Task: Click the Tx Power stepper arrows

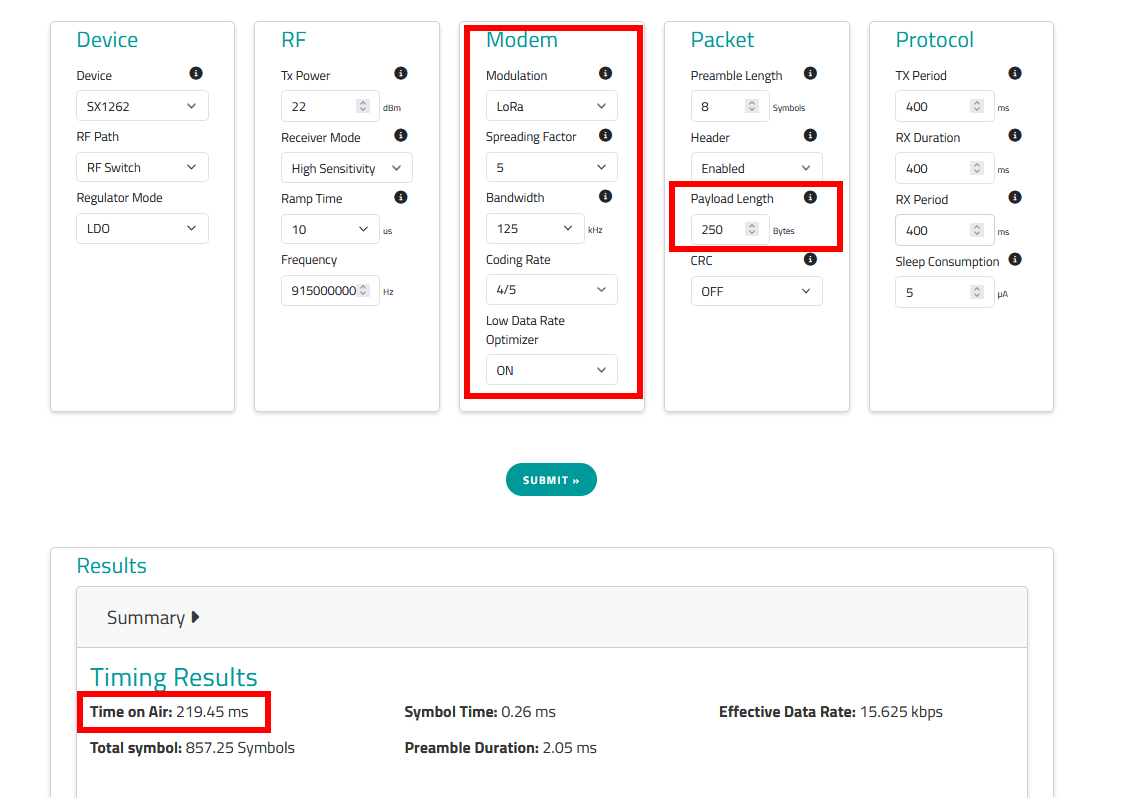Action: [363, 106]
